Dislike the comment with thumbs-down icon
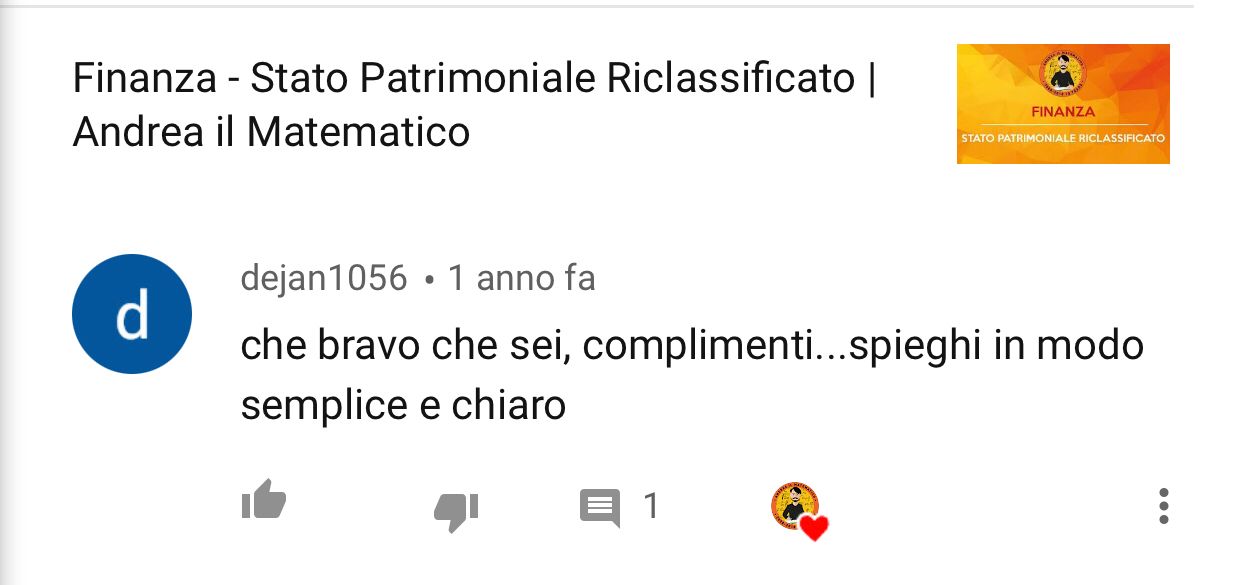The width and height of the screenshot is (1242, 585). click(456, 511)
